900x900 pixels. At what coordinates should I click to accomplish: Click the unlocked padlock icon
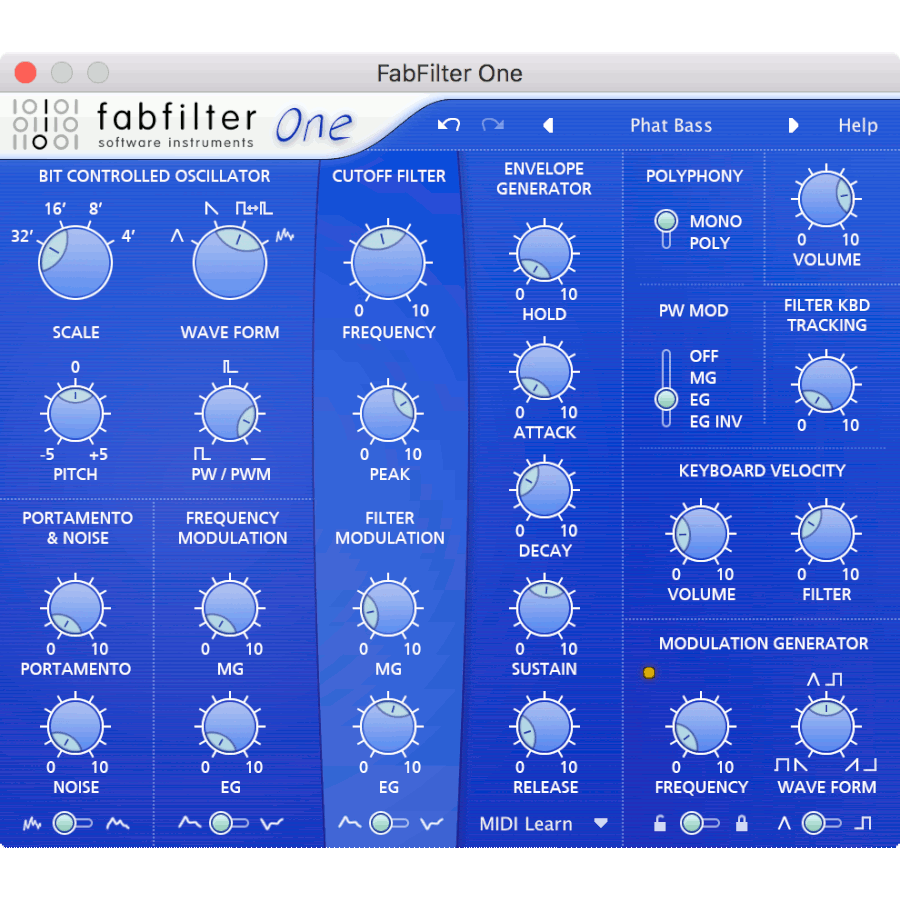pos(660,823)
